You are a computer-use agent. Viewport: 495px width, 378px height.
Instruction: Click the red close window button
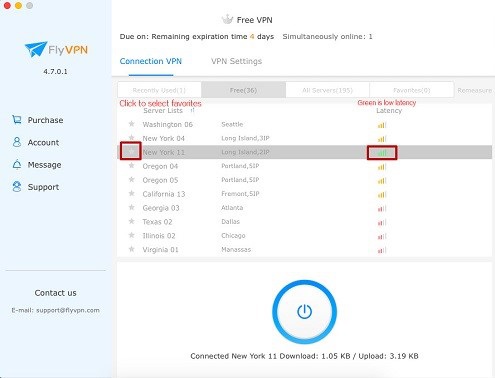click(7, 5)
